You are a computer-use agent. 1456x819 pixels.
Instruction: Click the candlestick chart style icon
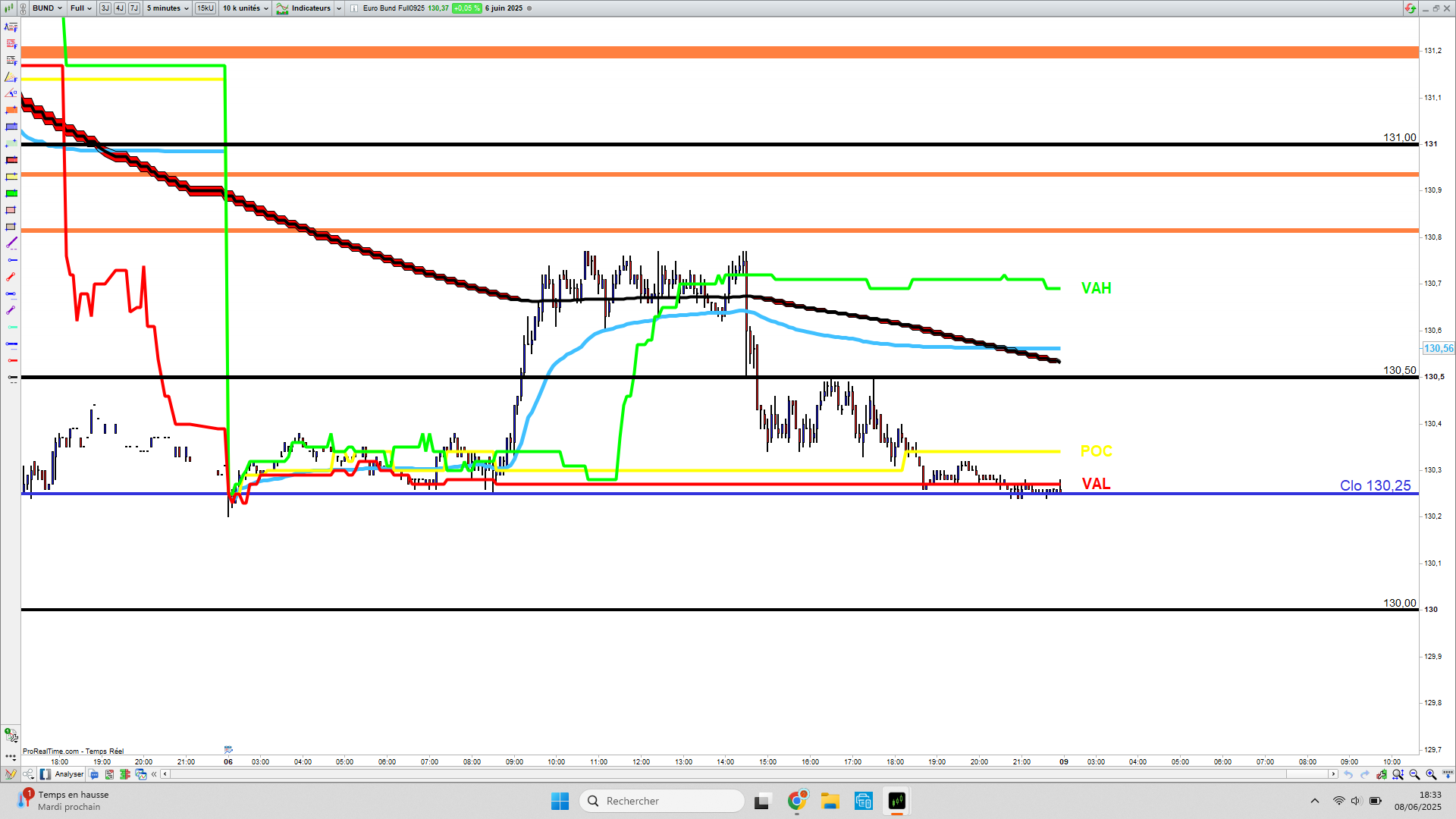pos(9,8)
